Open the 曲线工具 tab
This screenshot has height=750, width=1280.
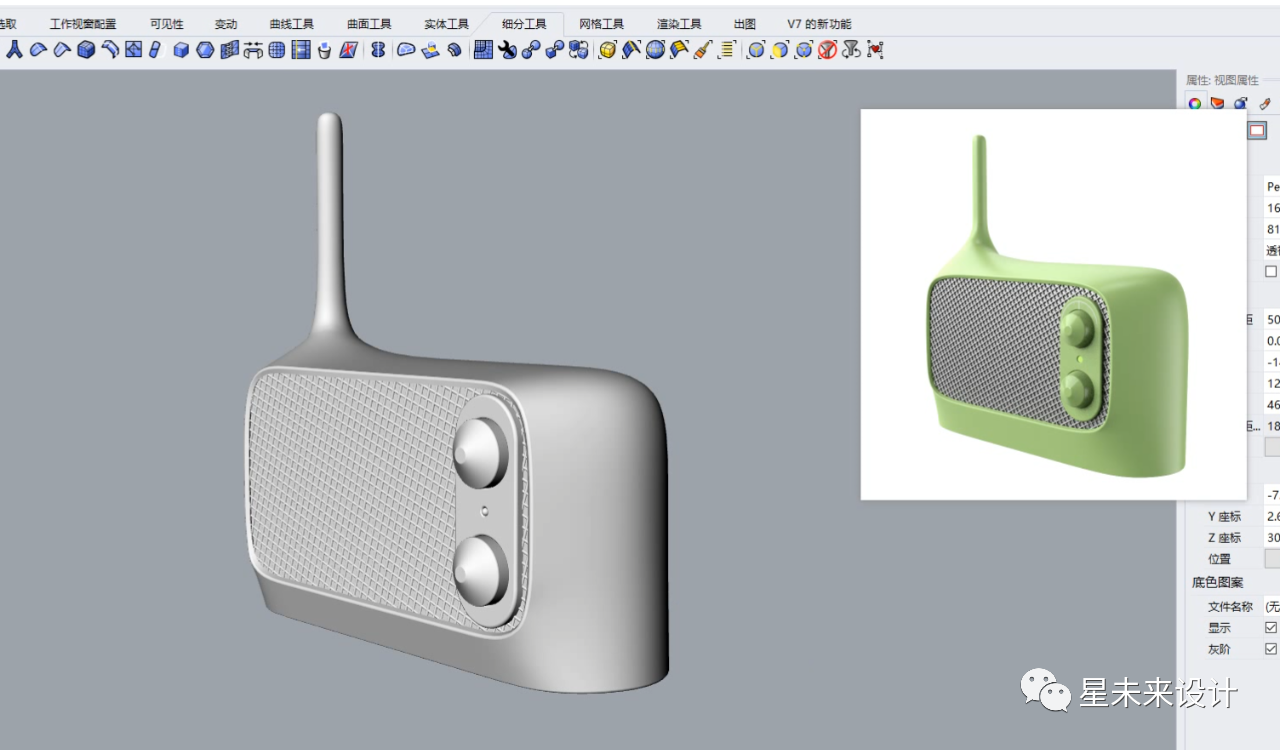[x=292, y=24]
